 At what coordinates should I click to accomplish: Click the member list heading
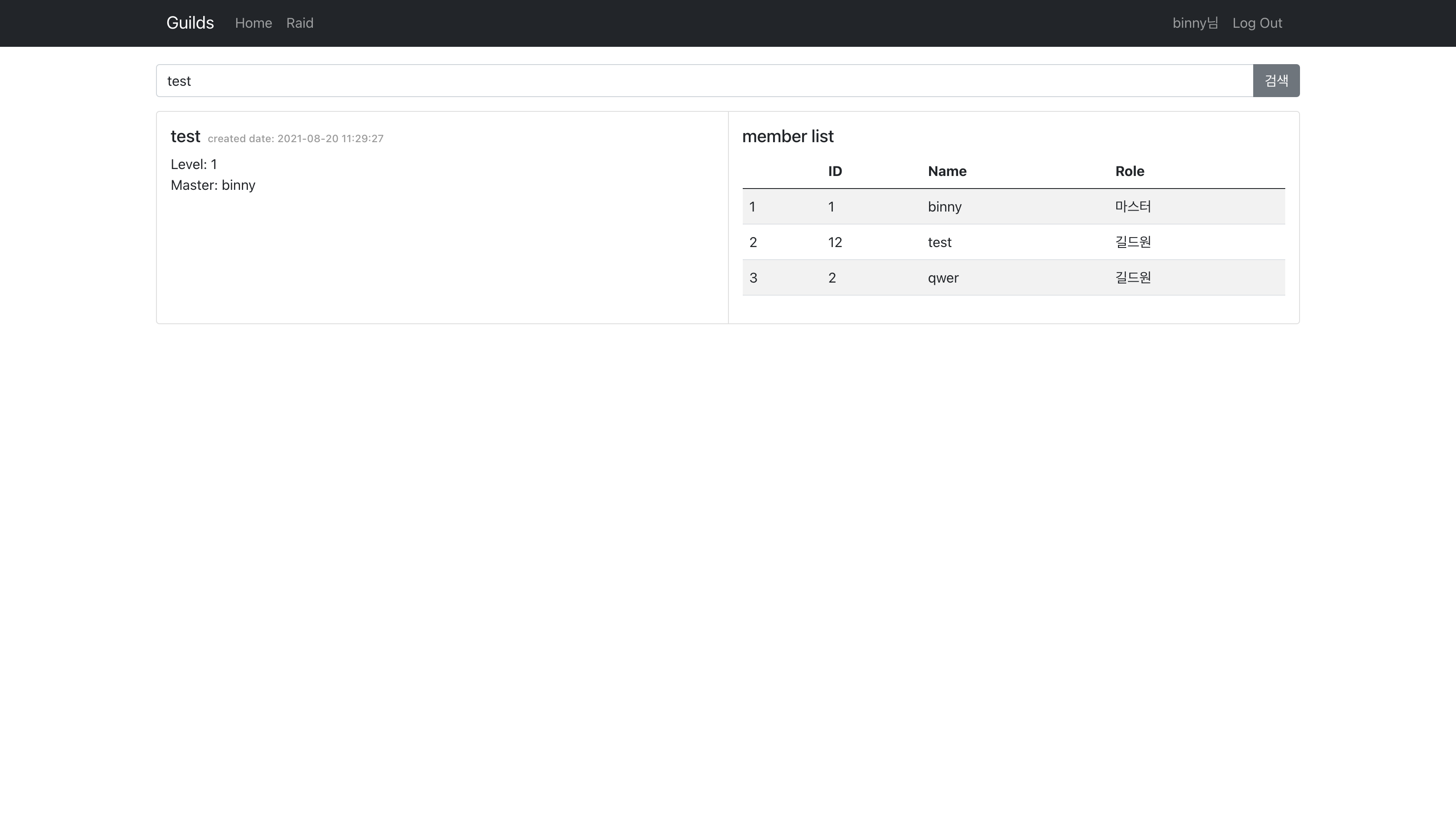point(788,136)
